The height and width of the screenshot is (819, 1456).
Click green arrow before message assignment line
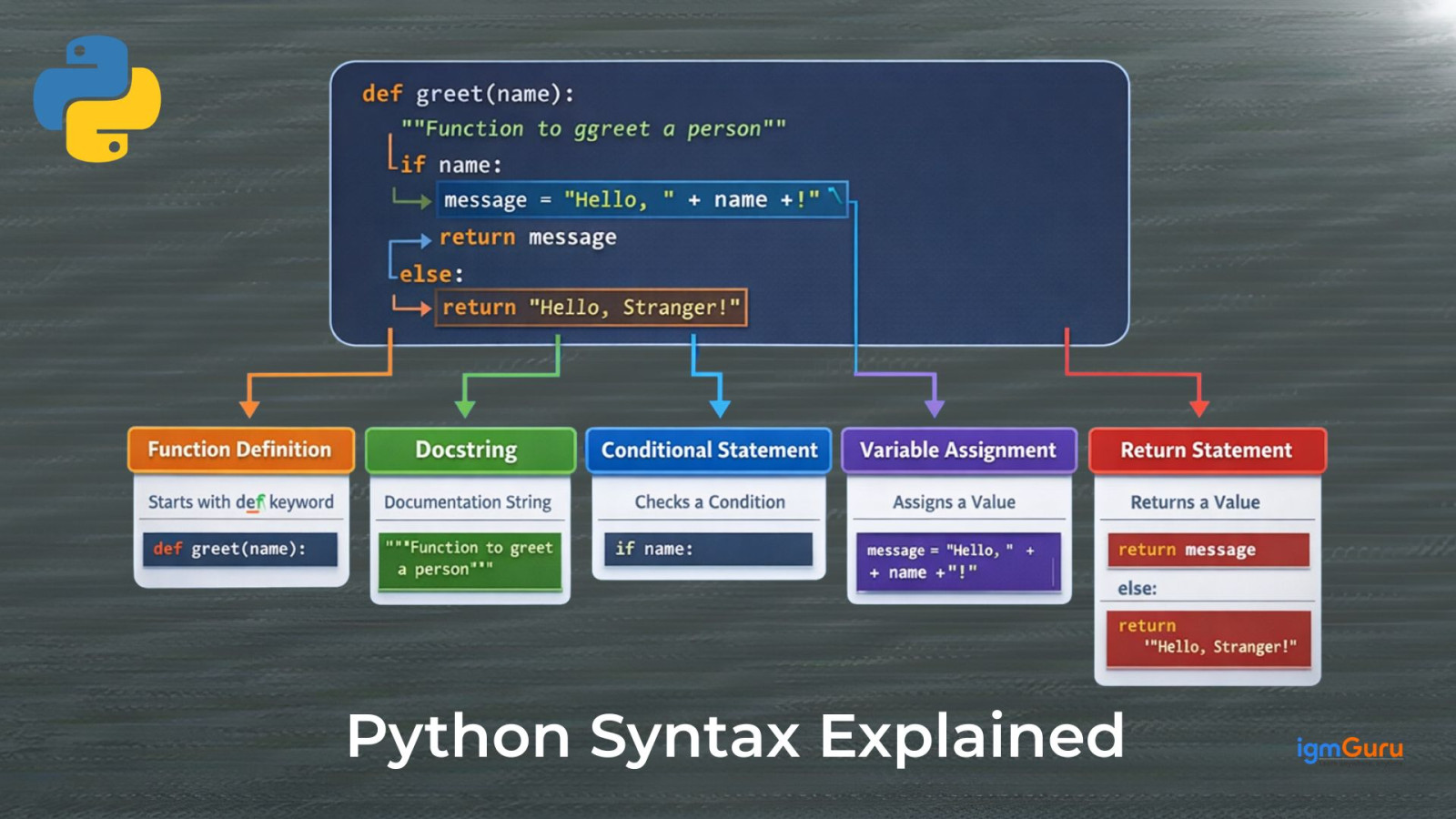(414, 200)
